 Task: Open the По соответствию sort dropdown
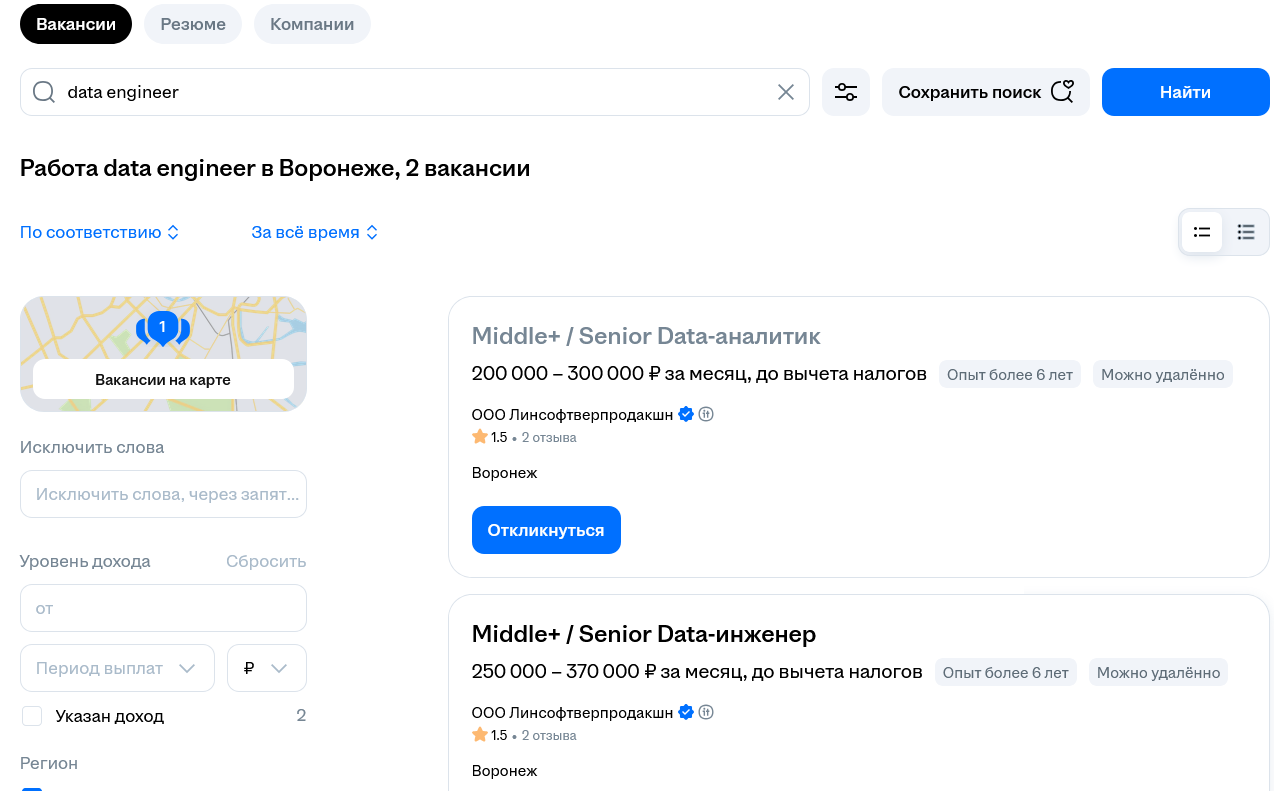click(x=100, y=232)
